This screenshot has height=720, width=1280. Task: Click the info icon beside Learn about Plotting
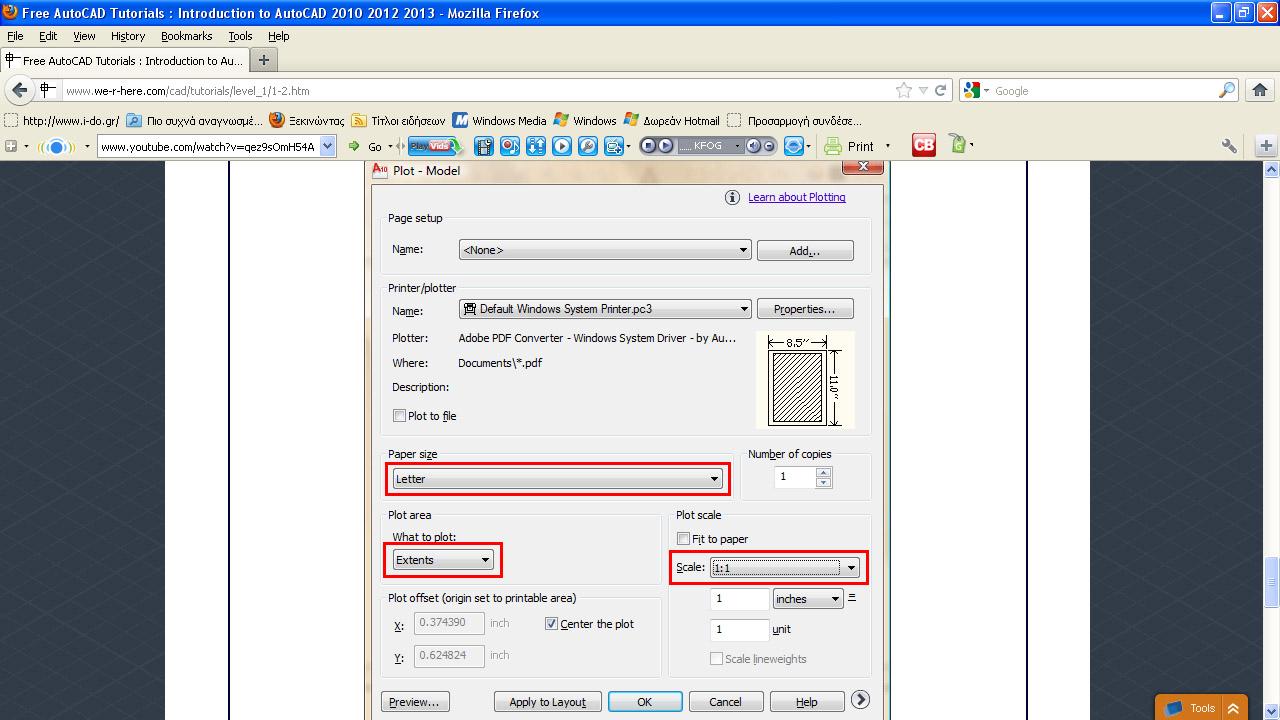(x=732, y=197)
